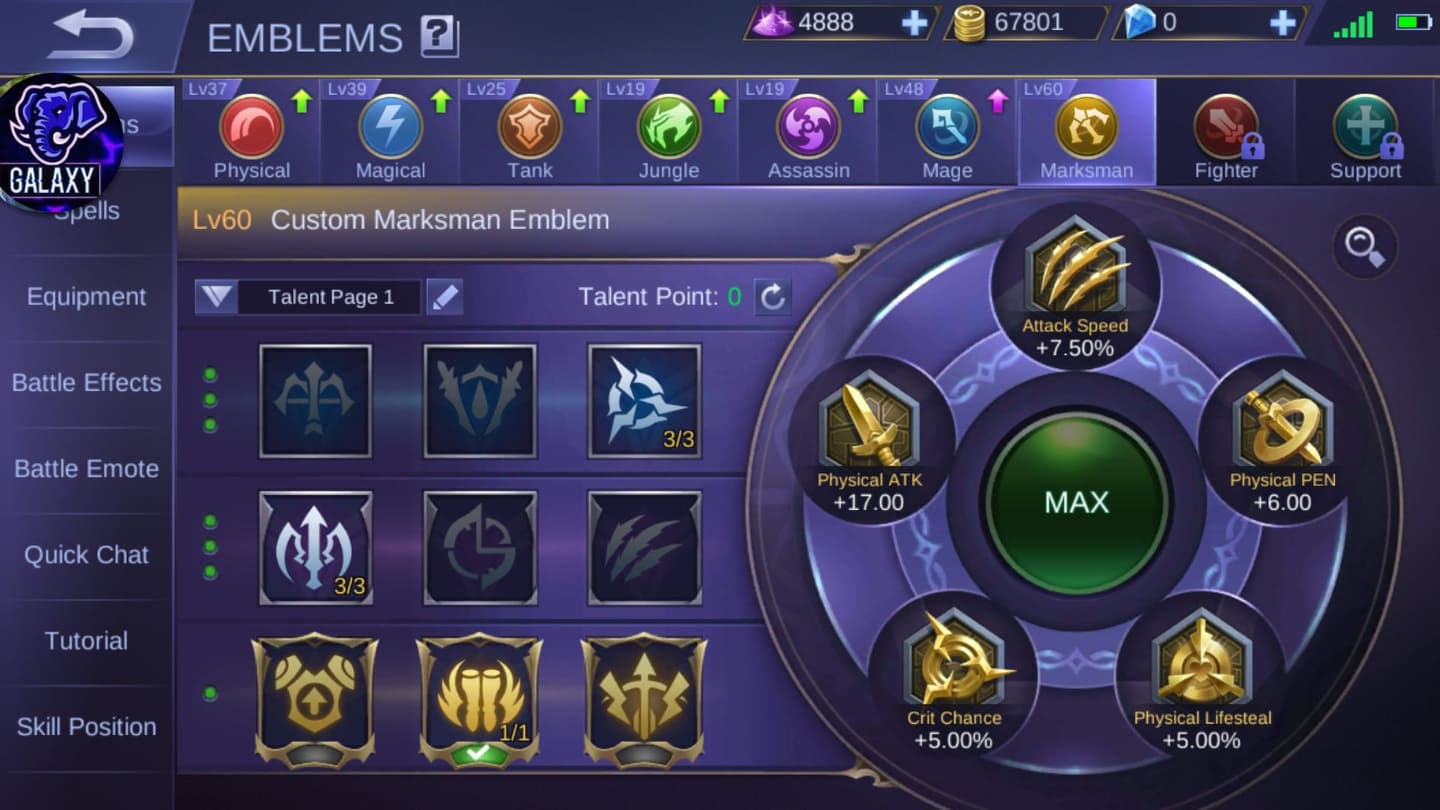Click the back arrow icon

coord(90,35)
